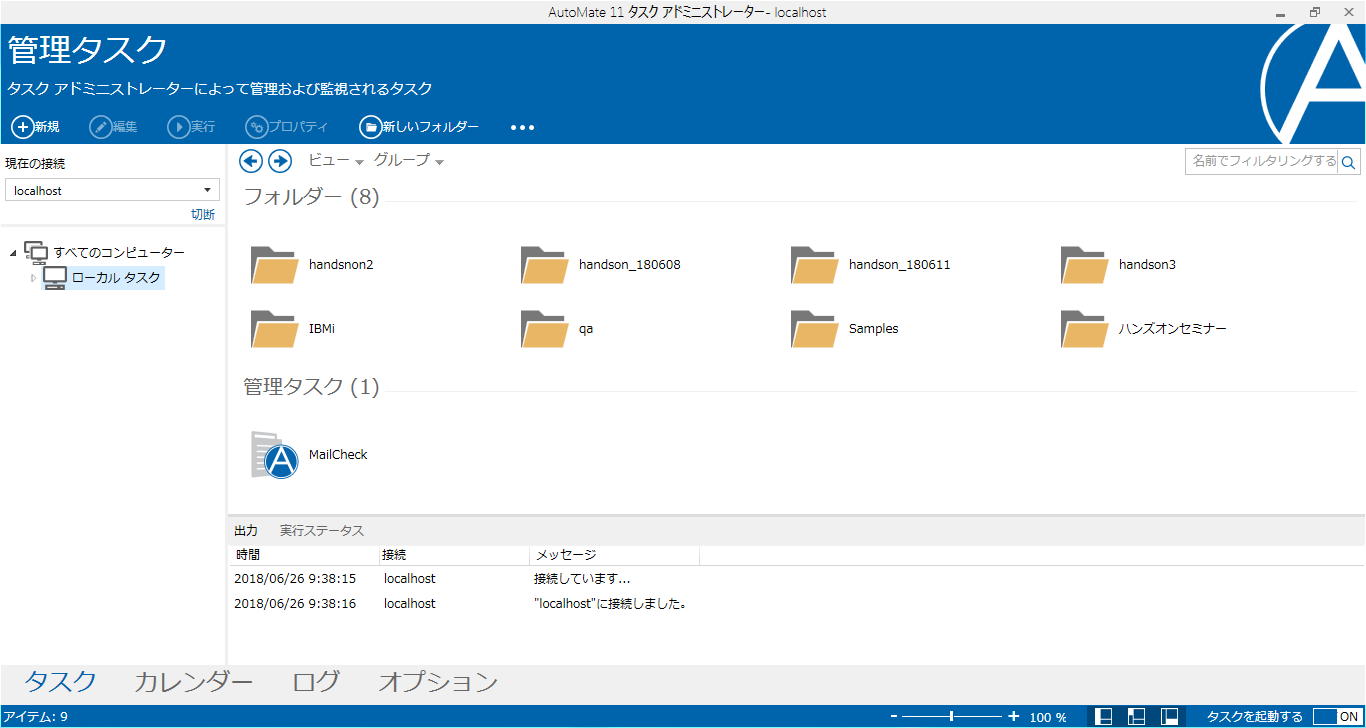
Task: Click the 切断 (Disconnect) link
Action: pyautogui.click(x=203, y=214)
